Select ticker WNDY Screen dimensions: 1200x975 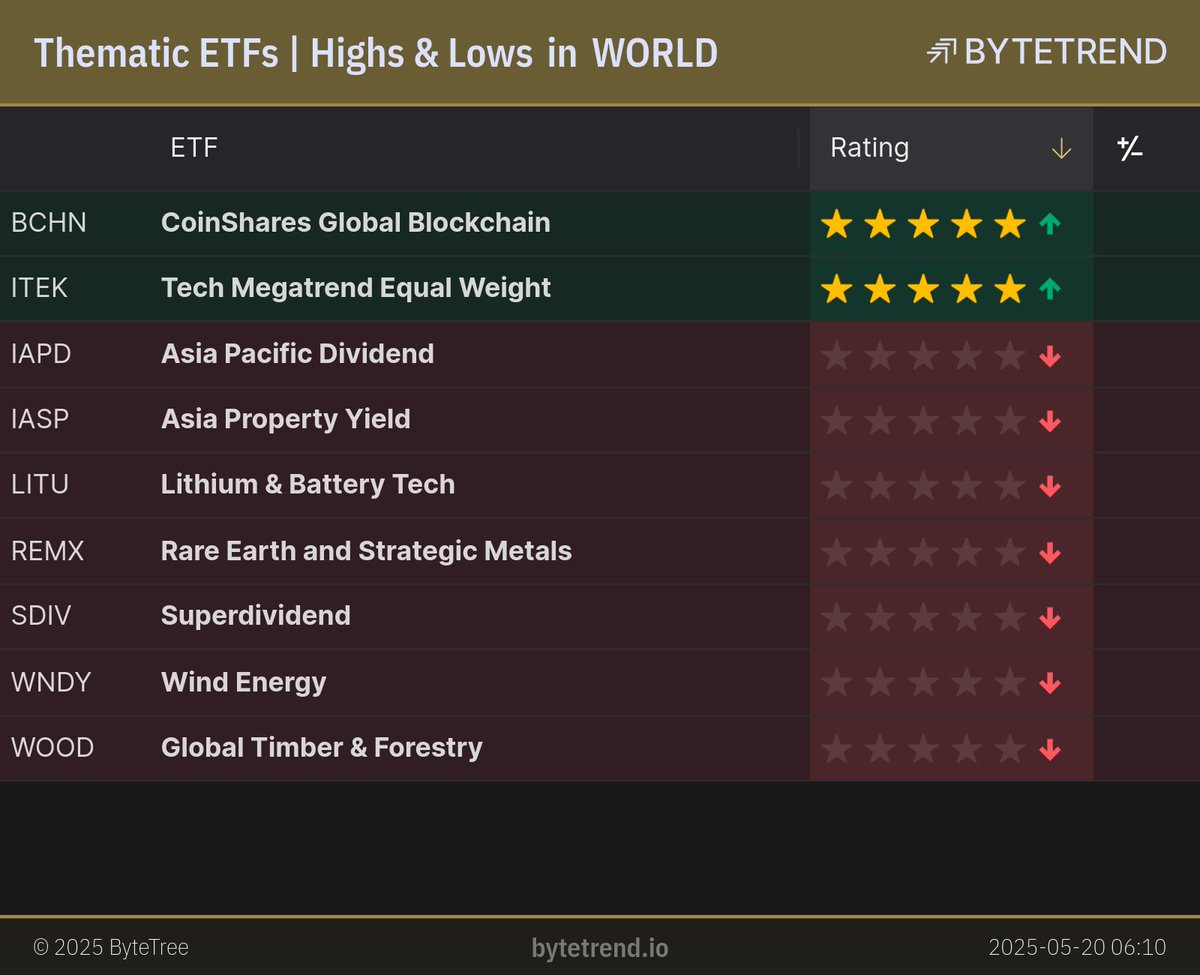(51, 682)
